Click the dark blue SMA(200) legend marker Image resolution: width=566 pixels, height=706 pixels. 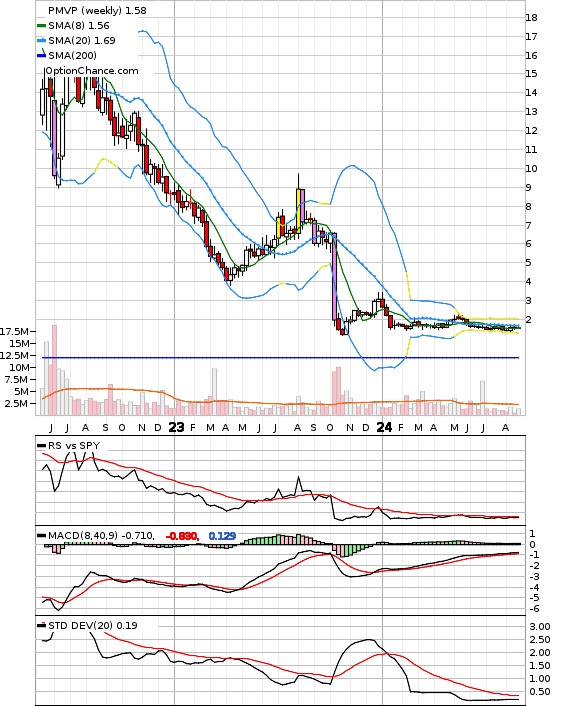pos(41,55)
